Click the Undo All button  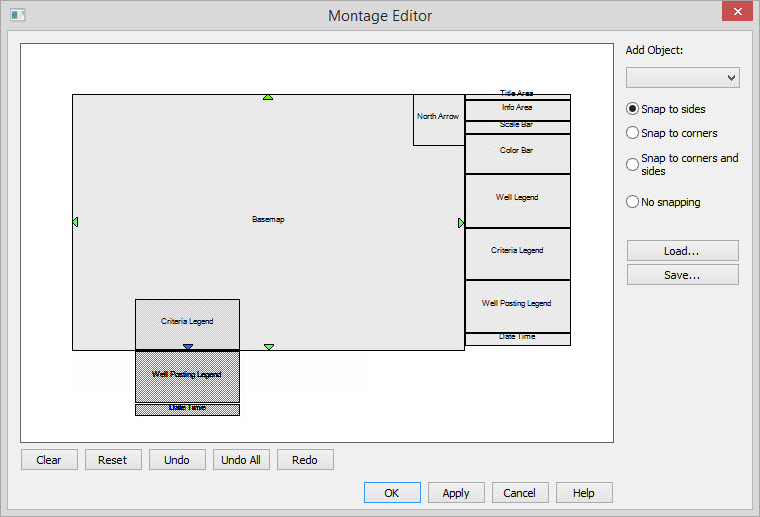[241, 460]
